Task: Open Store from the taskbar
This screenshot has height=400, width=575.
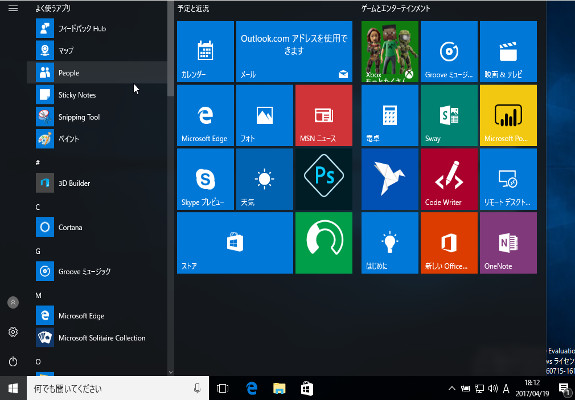Action: [307, 388]
